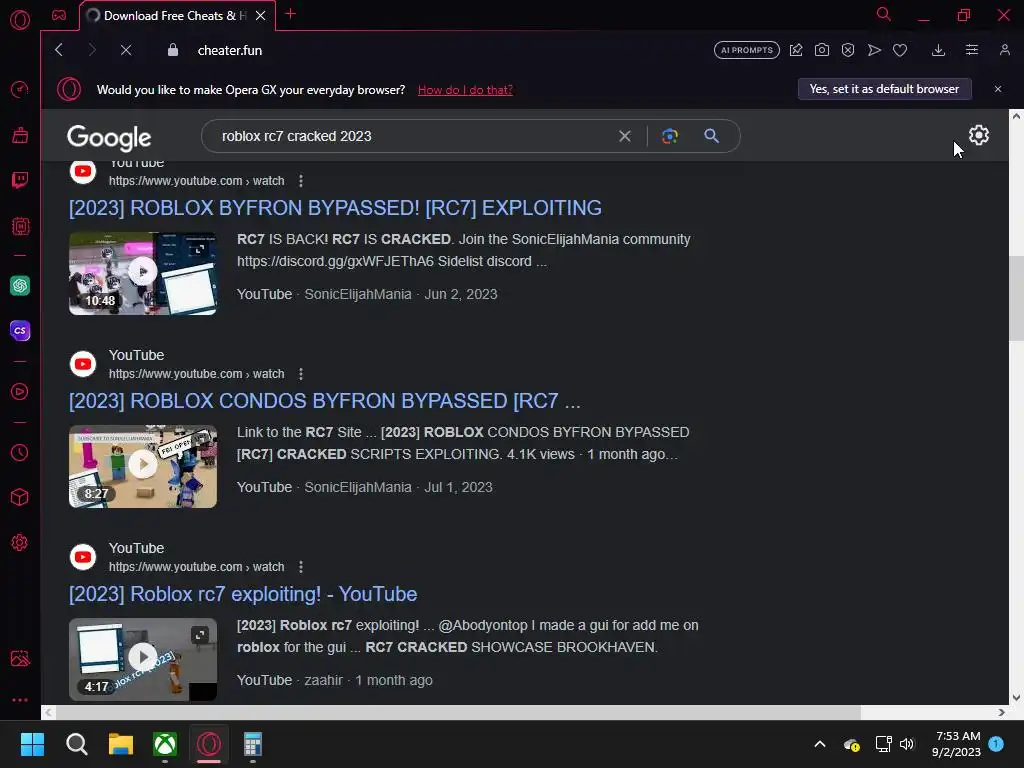This screenshot has height=768, width=1024.
Task: Play the 8:27 video thumbnail
Action: [142, 466]
